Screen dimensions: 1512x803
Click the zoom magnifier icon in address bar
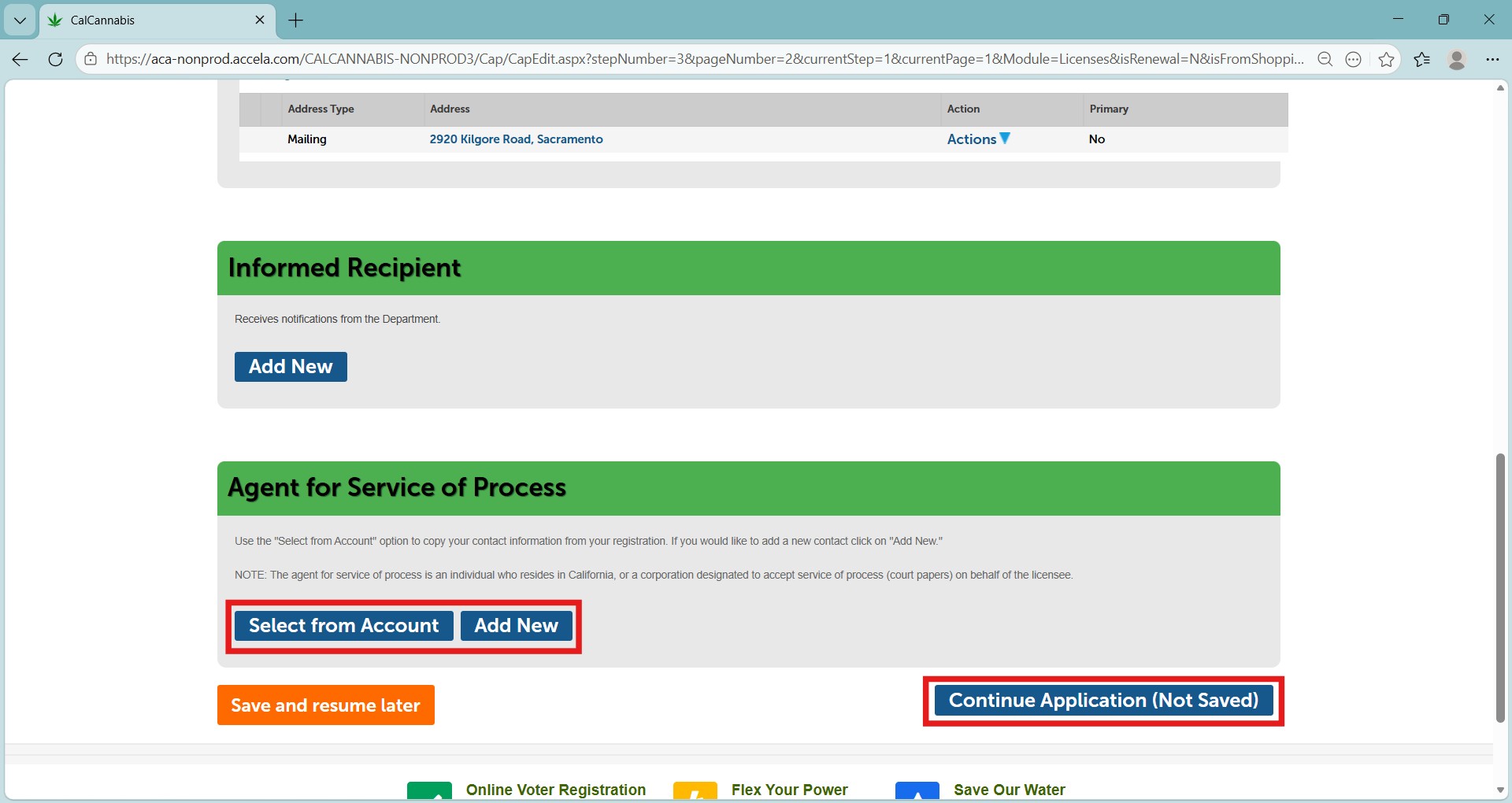coord(1325,59)
